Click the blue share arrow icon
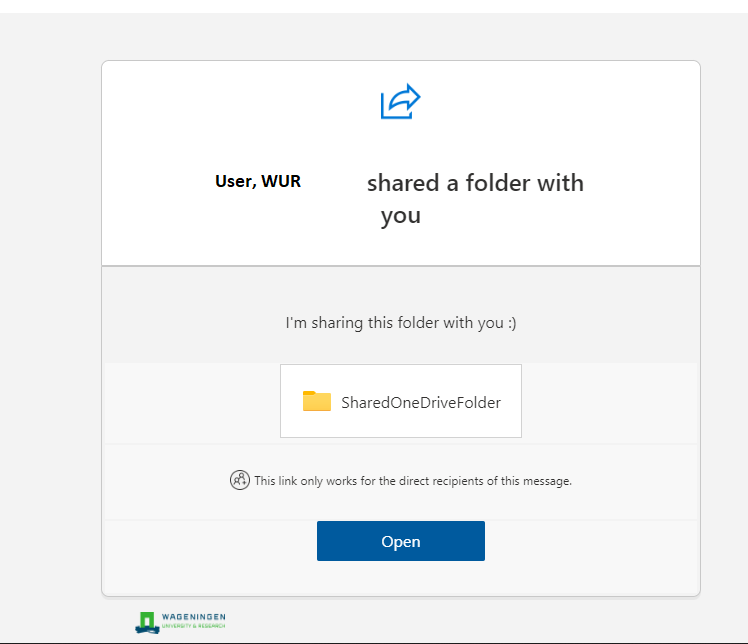Viewport: 748px width, 644px height. click(400, 102)
